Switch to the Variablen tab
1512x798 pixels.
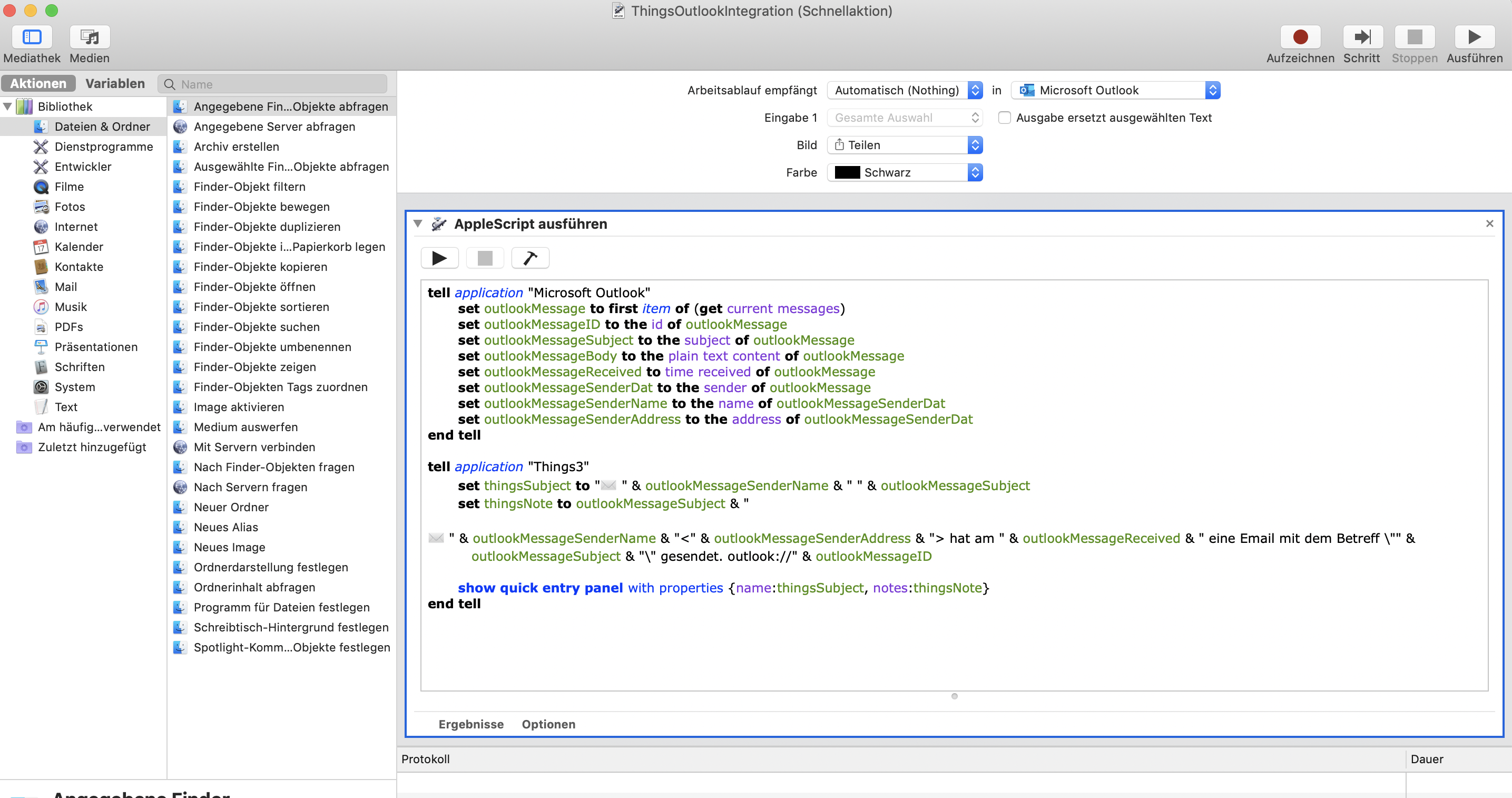[x=115, y=83]
